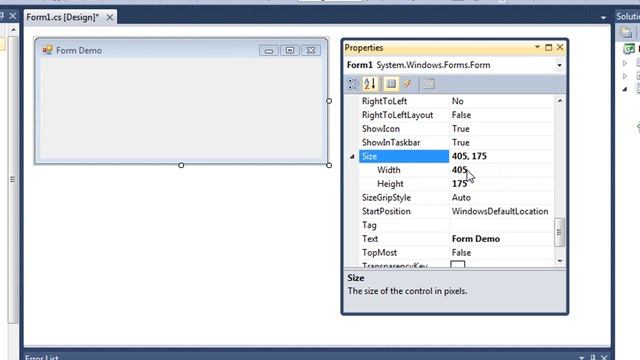Screen dimensions: 640x360
Task: Close the Error List panel
Action: pos(604,358)
